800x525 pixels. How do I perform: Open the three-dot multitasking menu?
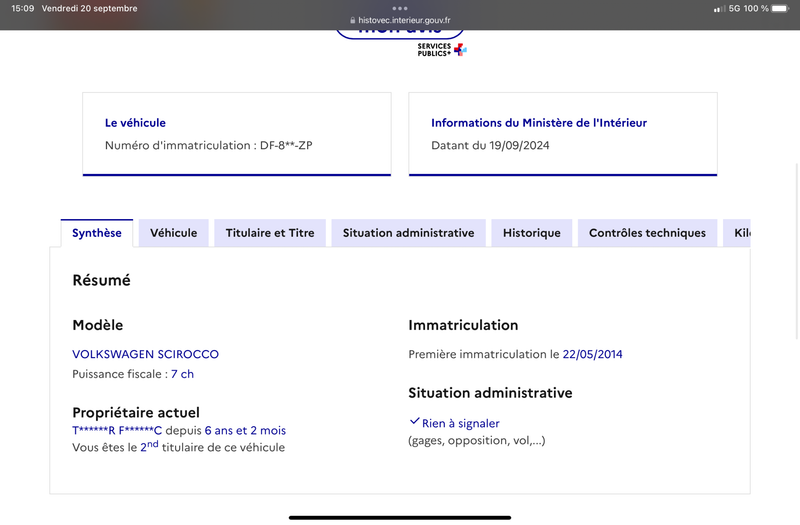pos(400,8)
